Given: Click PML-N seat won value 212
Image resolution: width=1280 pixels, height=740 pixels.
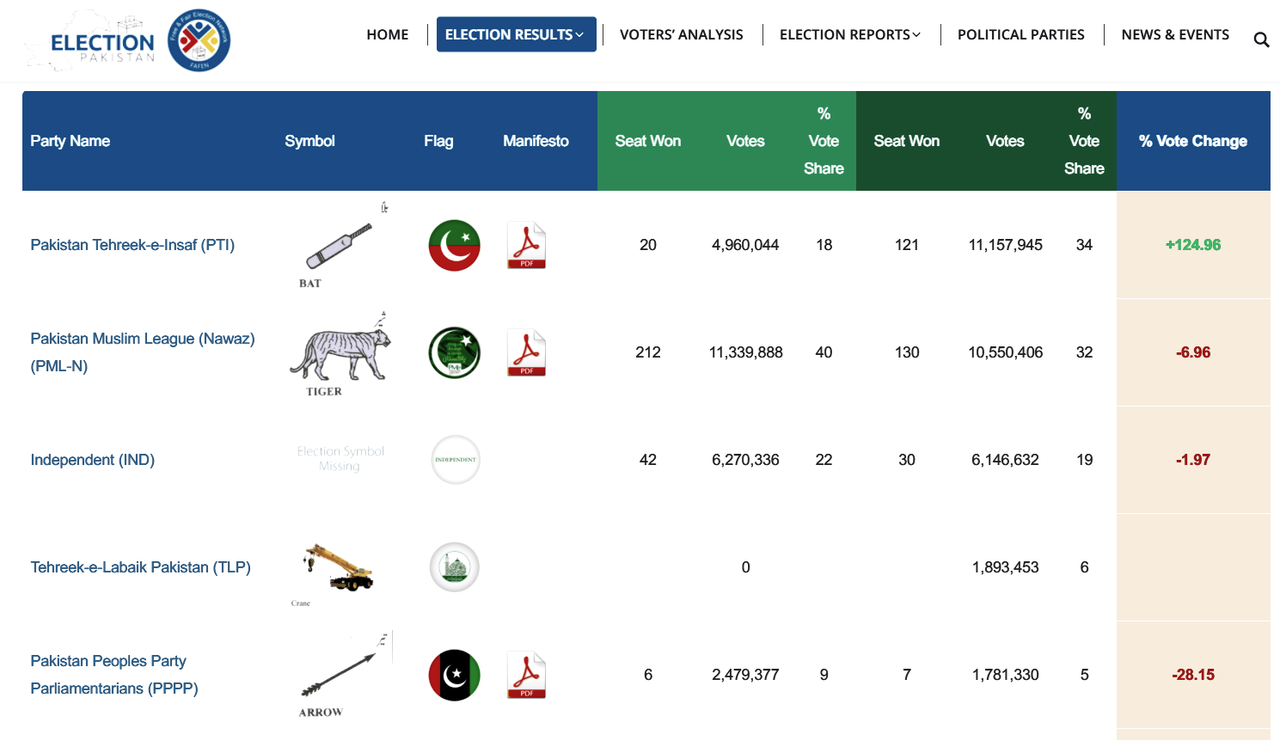Looking at the screenshot, I should 648,352.
